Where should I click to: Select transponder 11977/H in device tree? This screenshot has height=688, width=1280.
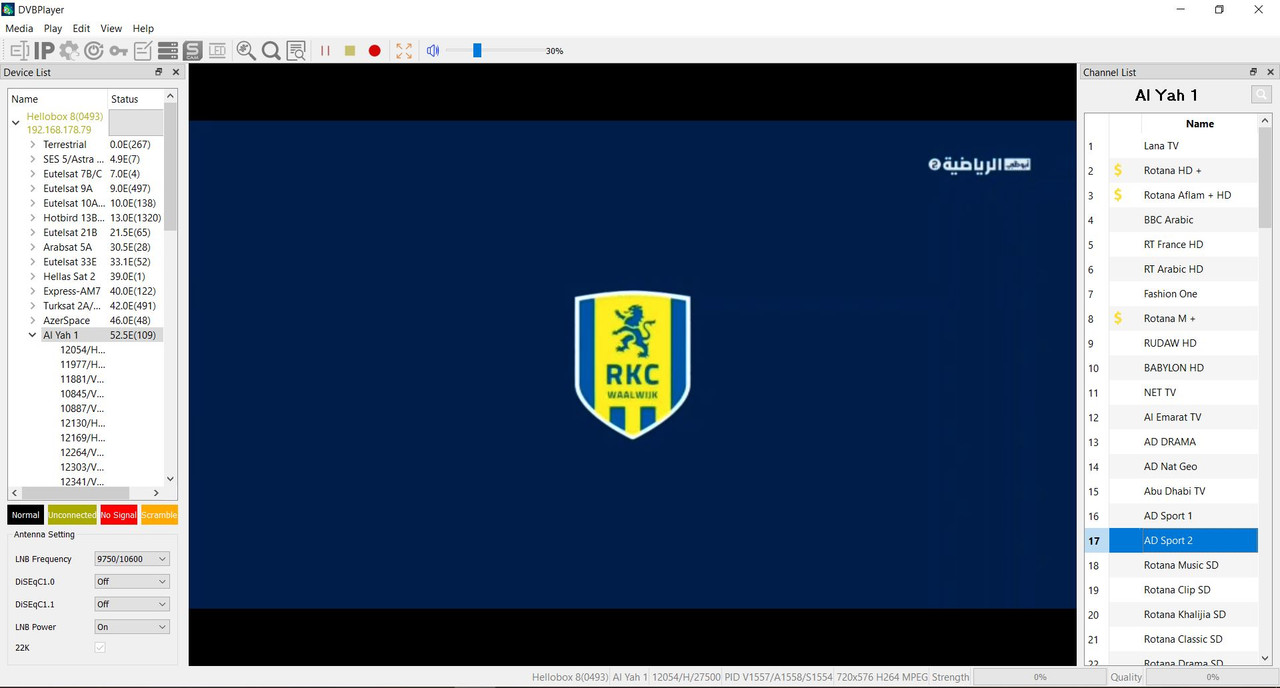tap(82, 364)
